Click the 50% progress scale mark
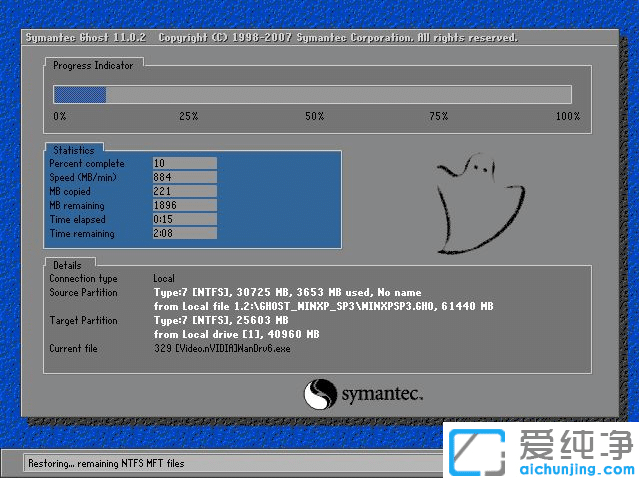 click(315, 116)
